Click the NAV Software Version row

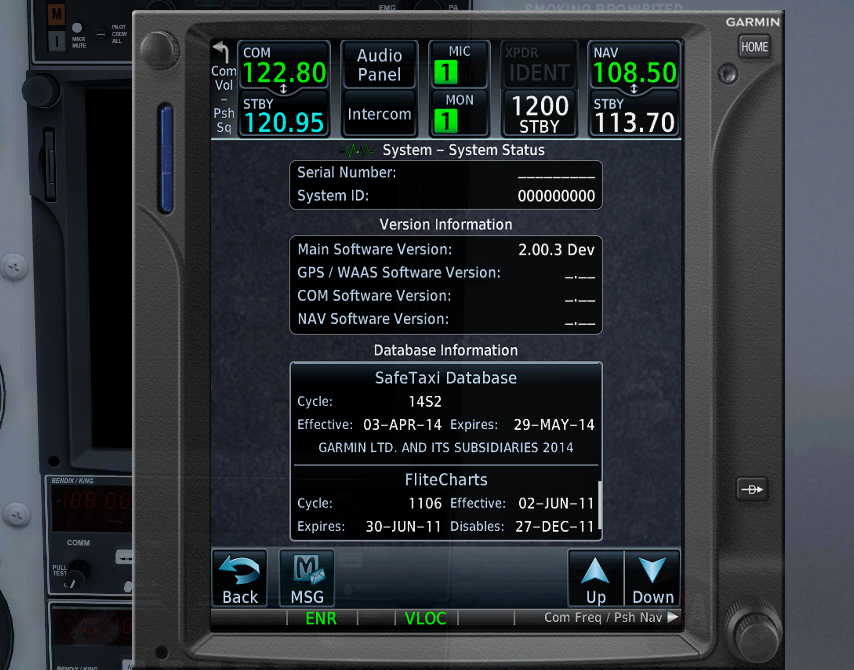pos(446,319)
